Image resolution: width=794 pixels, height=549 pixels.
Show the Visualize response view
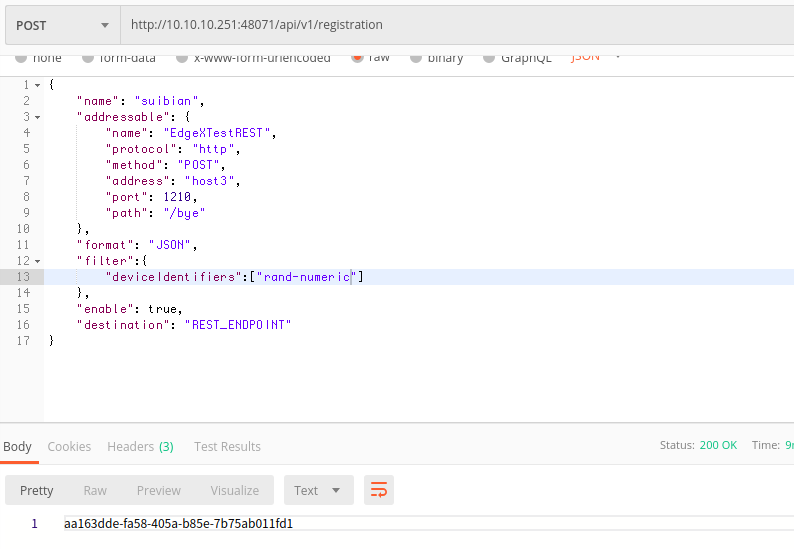pos(234,490)
